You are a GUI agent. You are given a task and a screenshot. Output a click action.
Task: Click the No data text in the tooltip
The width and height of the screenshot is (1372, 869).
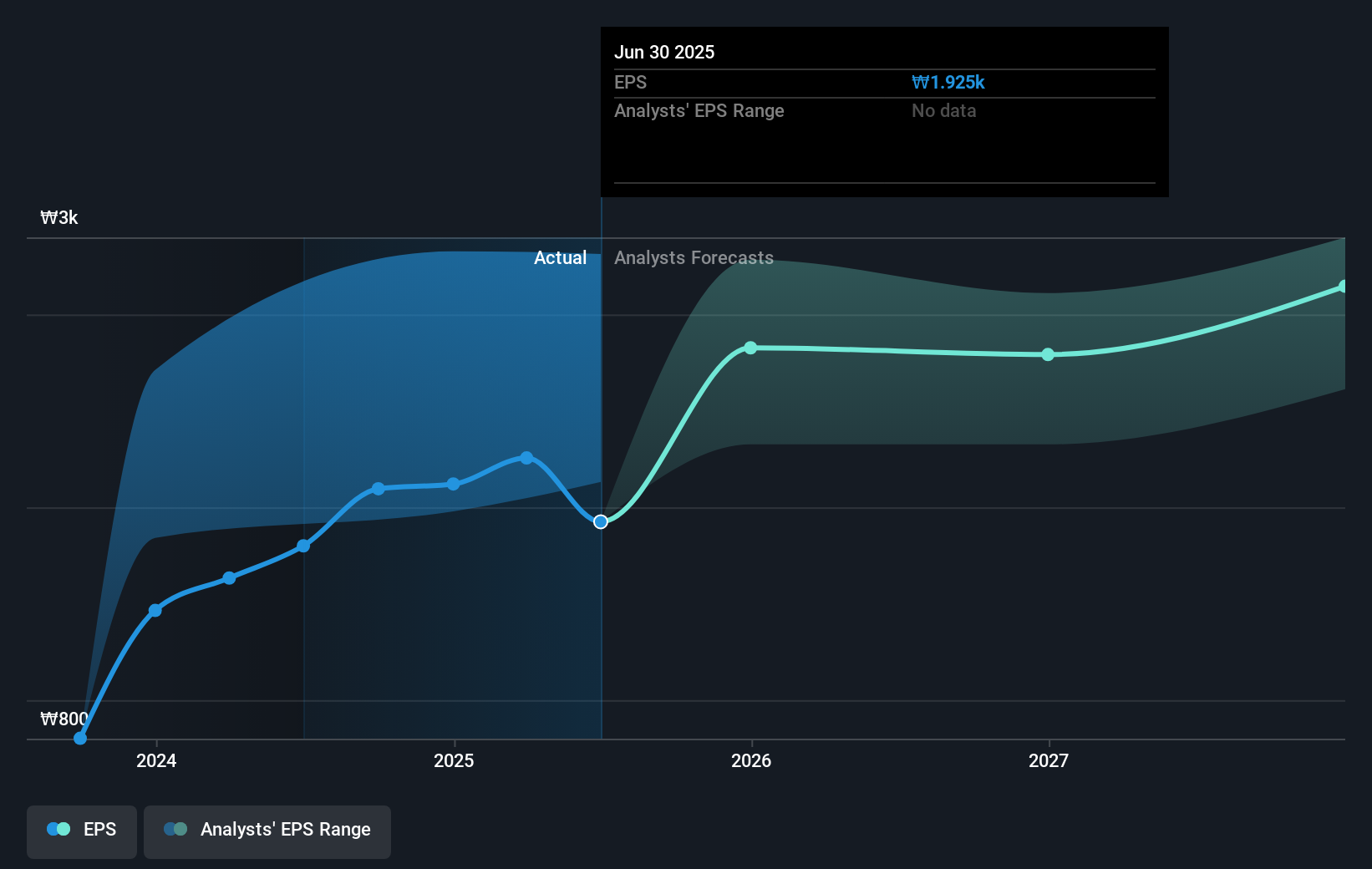coord(943,110)
